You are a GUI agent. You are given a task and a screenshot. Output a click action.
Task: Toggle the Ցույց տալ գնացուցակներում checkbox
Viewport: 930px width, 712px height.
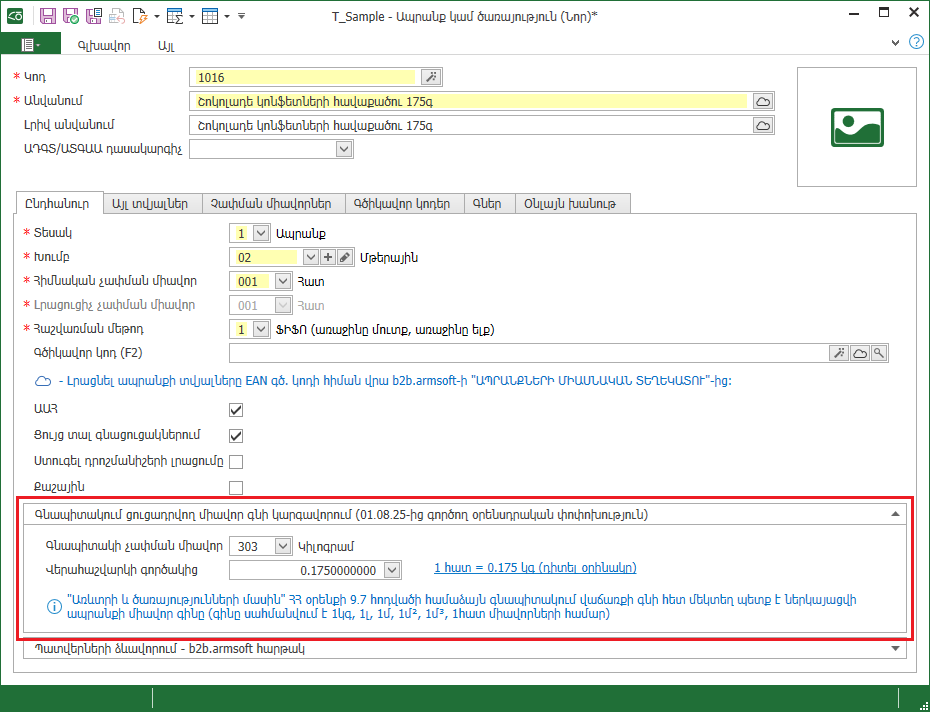[x=236, y=436]
